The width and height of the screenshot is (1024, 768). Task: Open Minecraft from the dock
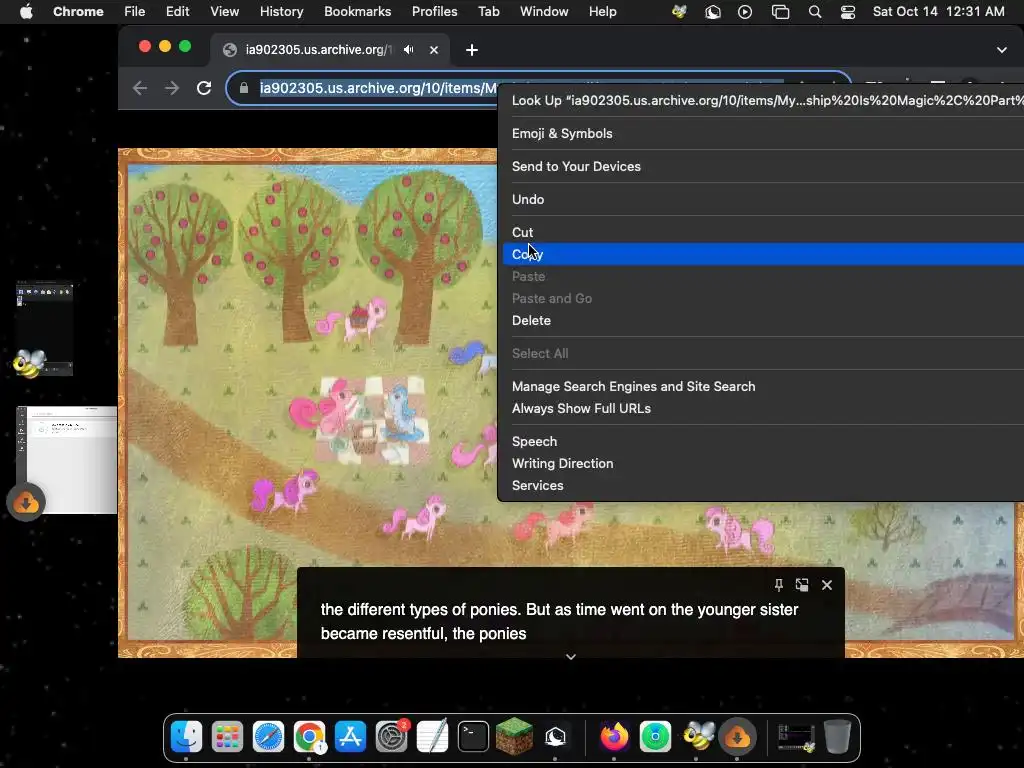pyautogui.click(x=515, y=737)
